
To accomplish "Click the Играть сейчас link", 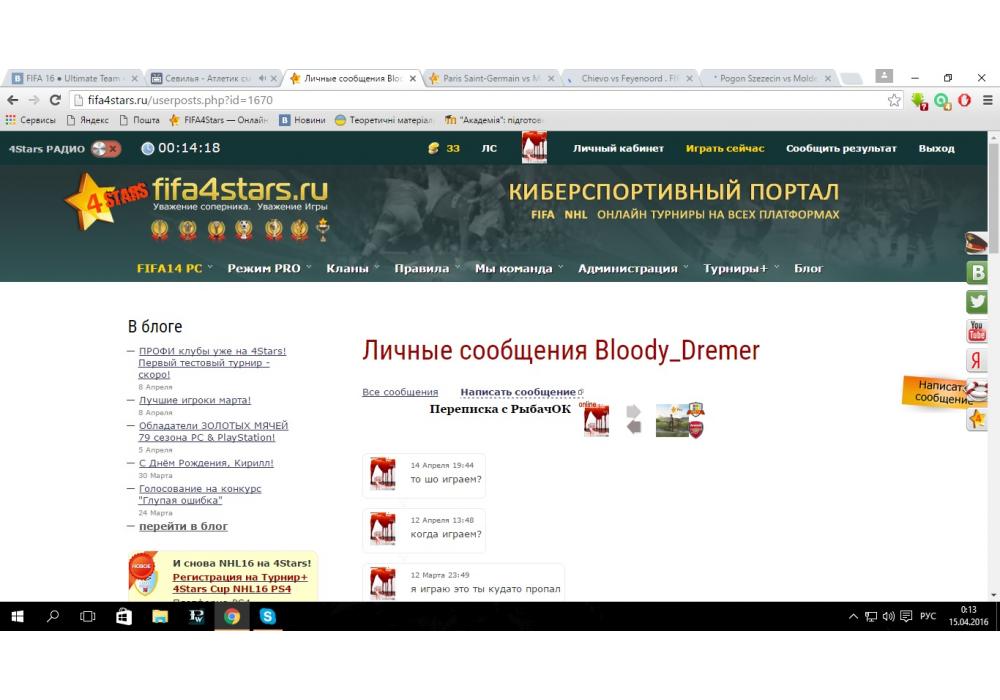I will click(725, 148).
